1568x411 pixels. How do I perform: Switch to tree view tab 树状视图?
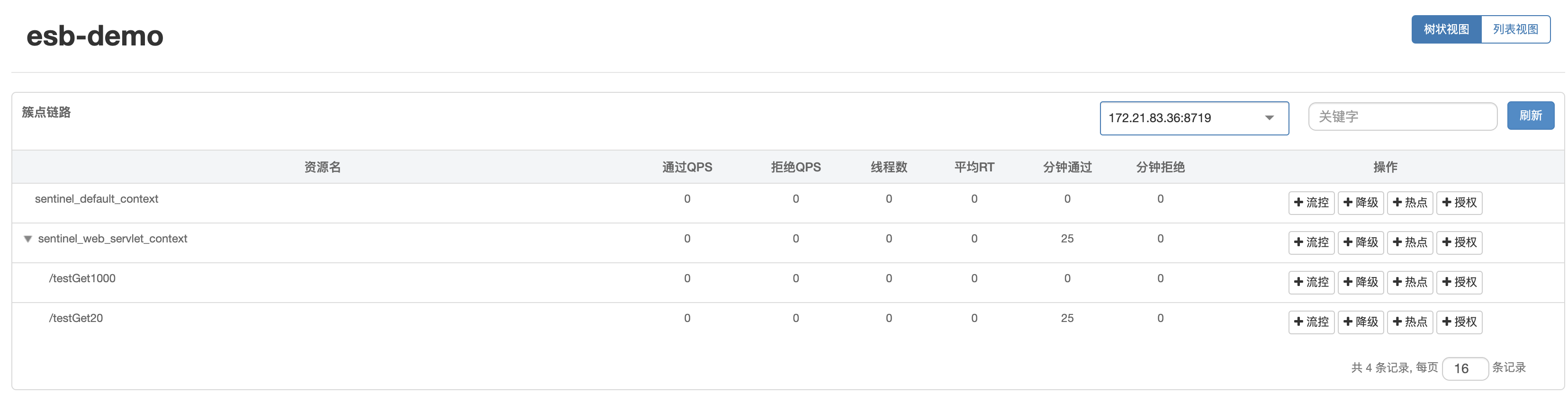click(1446, 29)
